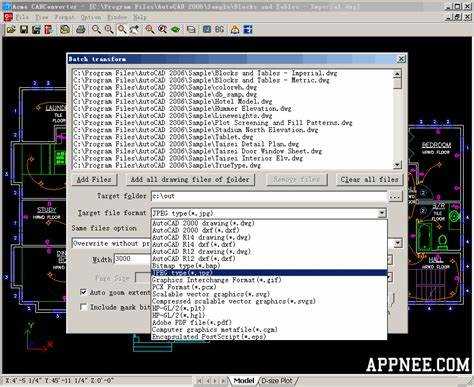Click the BG background color toolbar icon
The width and height of the screenshot is (474, 387).
(219, 30)
